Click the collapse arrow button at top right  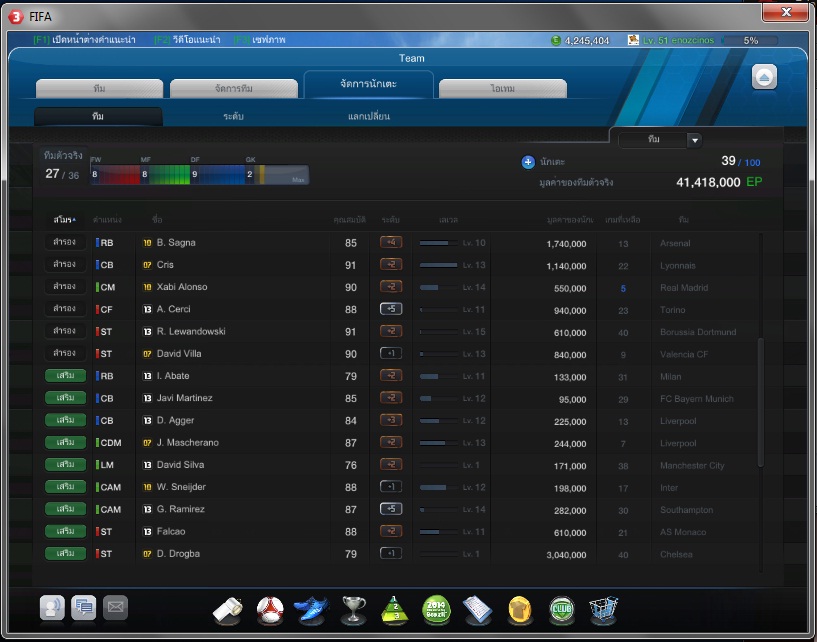point(764,78)
